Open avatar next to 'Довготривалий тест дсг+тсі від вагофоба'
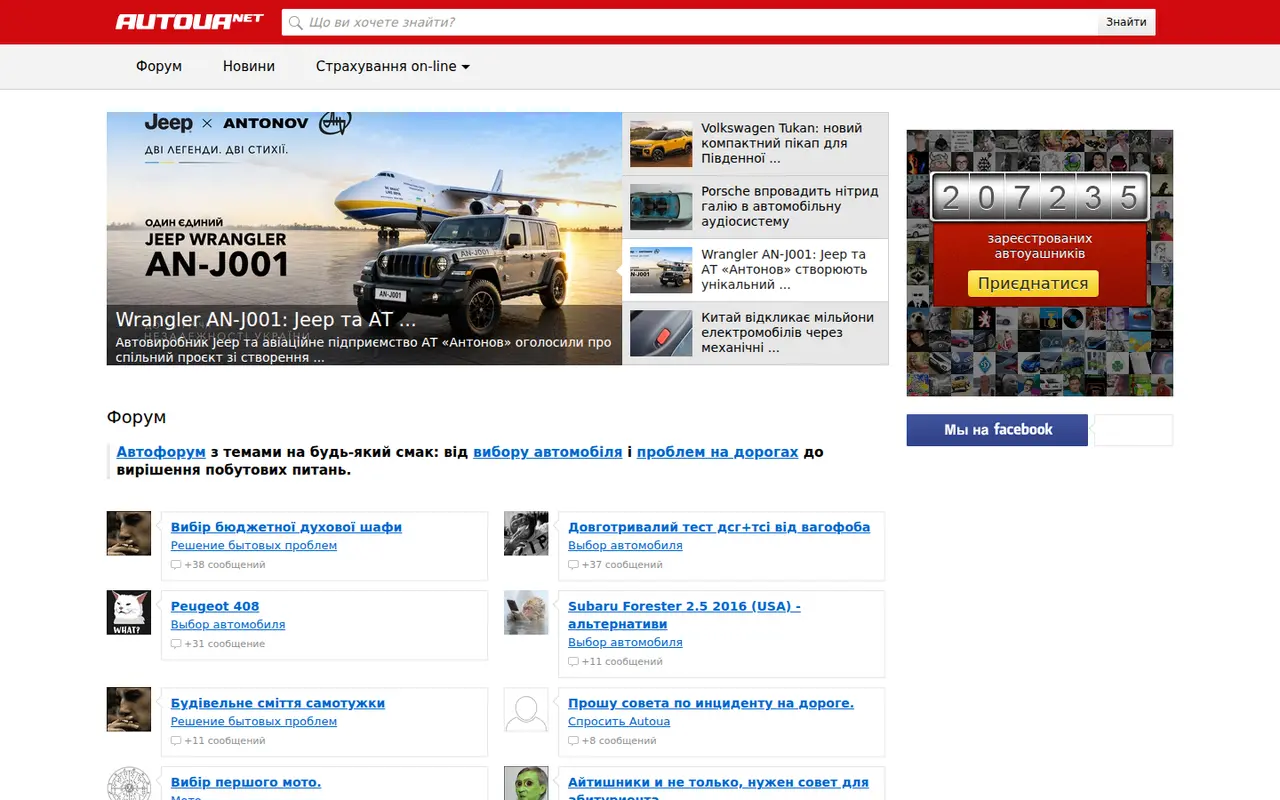The image size is (1280, 800). point(526,533)
